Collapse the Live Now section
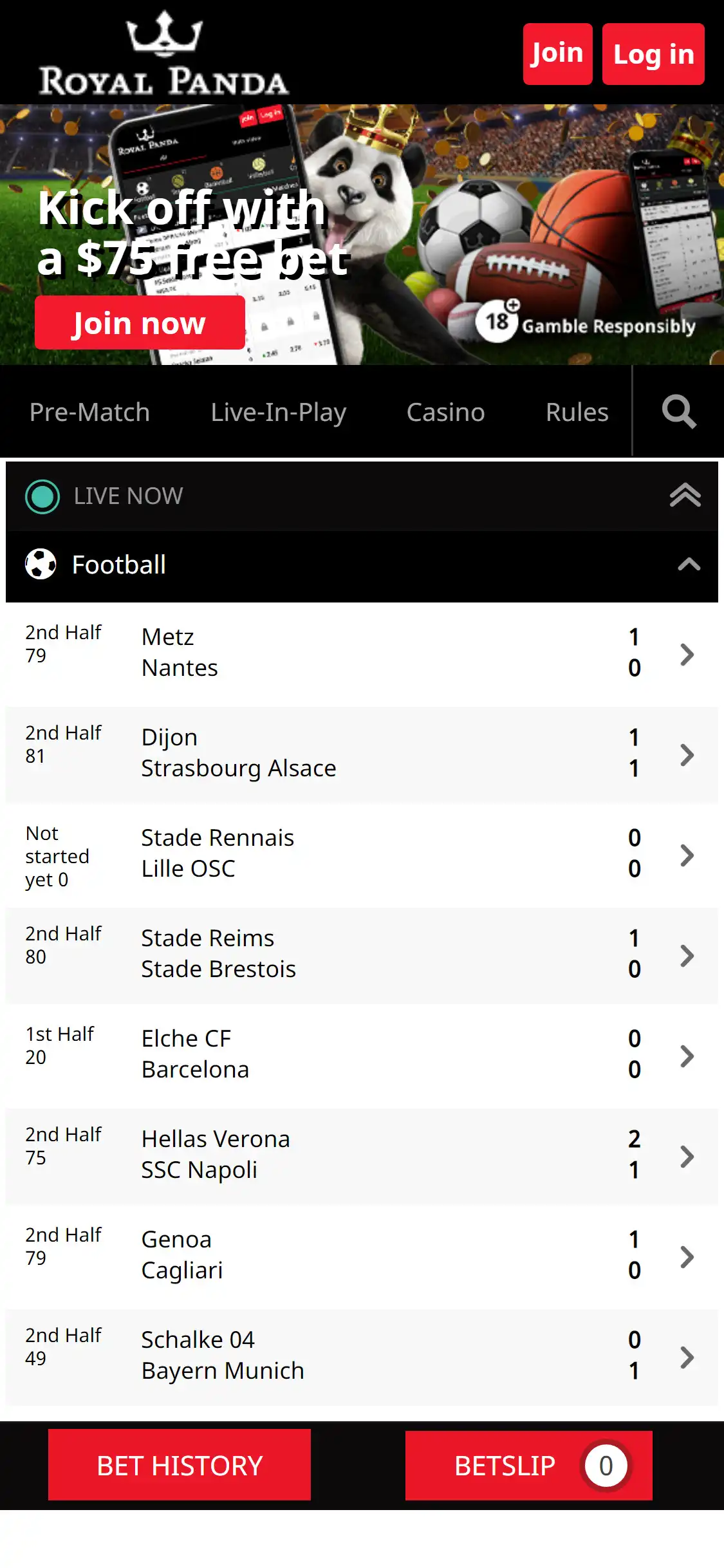The height and width of the screenshot is (1568, 724). 685,496
